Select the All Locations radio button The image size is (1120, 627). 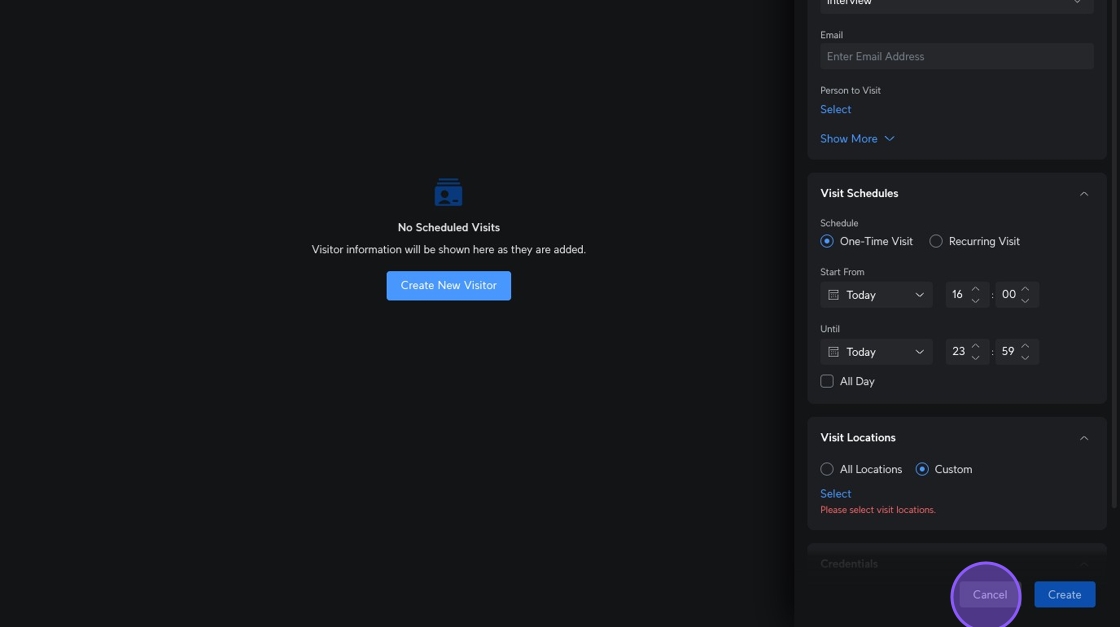(827, 469)
